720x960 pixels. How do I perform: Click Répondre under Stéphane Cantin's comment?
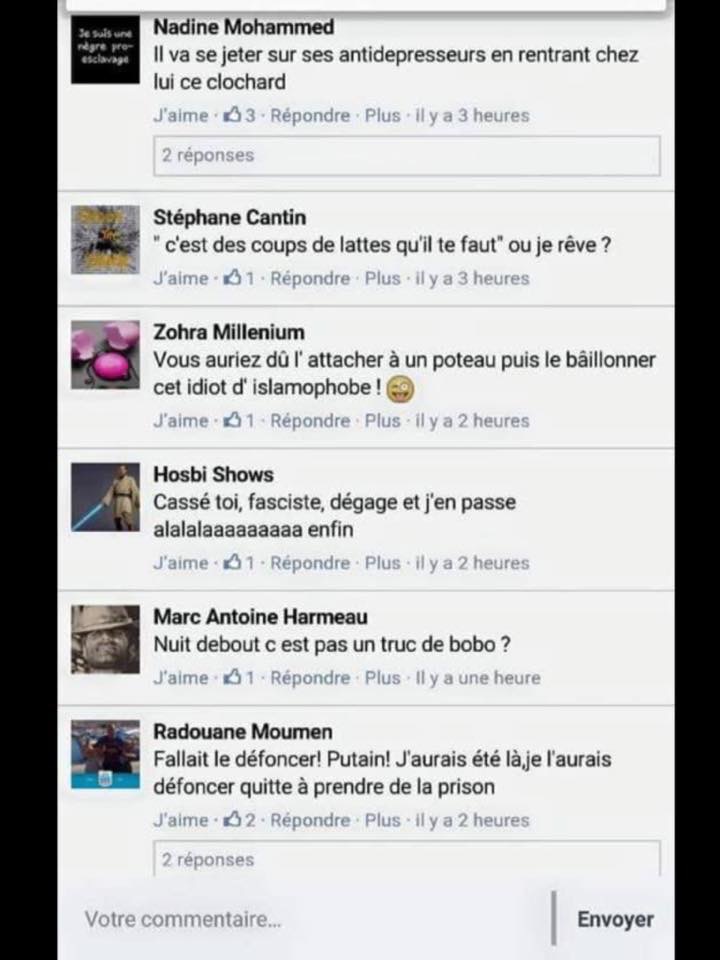click(x=310, y=279)
